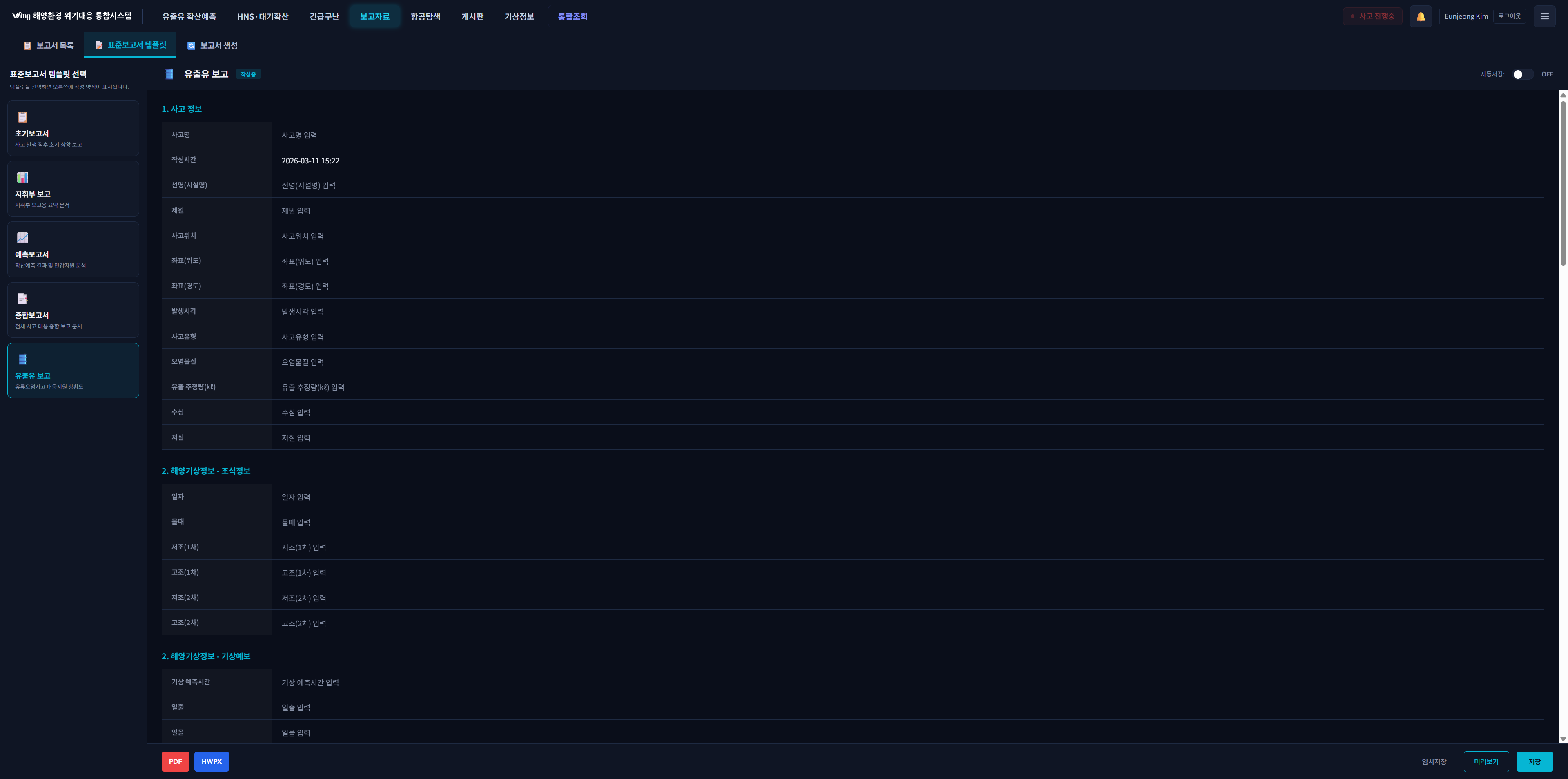
Task: Open the 통합조회 menu item
Action: click(x=572, y=16)
